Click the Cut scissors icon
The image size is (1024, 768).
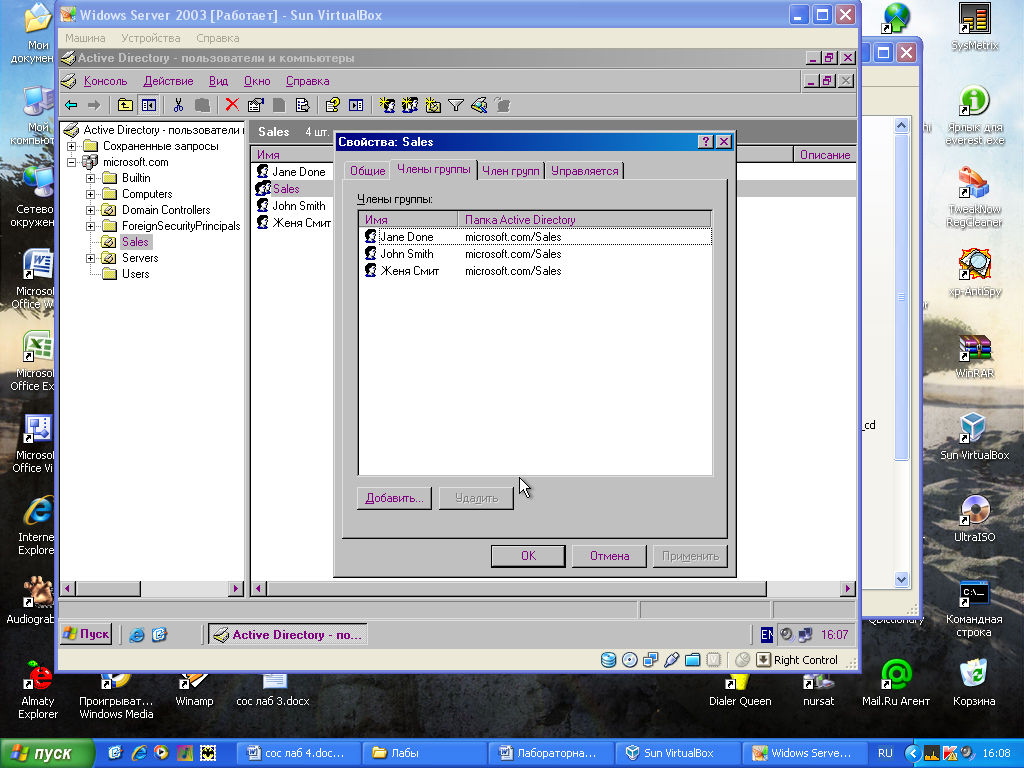pyautogui.click(x=178, y=105)
